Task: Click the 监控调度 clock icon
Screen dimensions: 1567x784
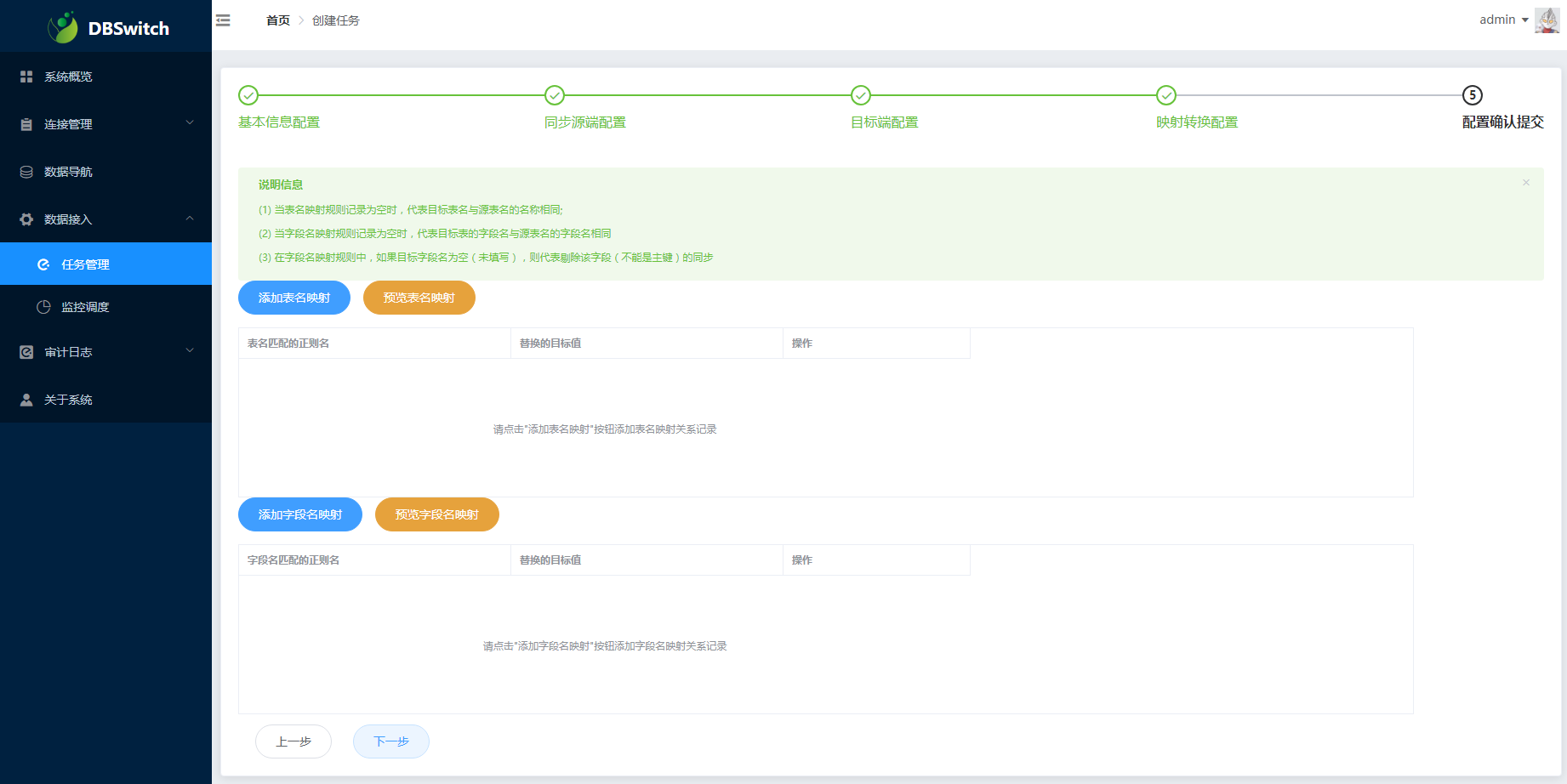Action: (43, 307)
